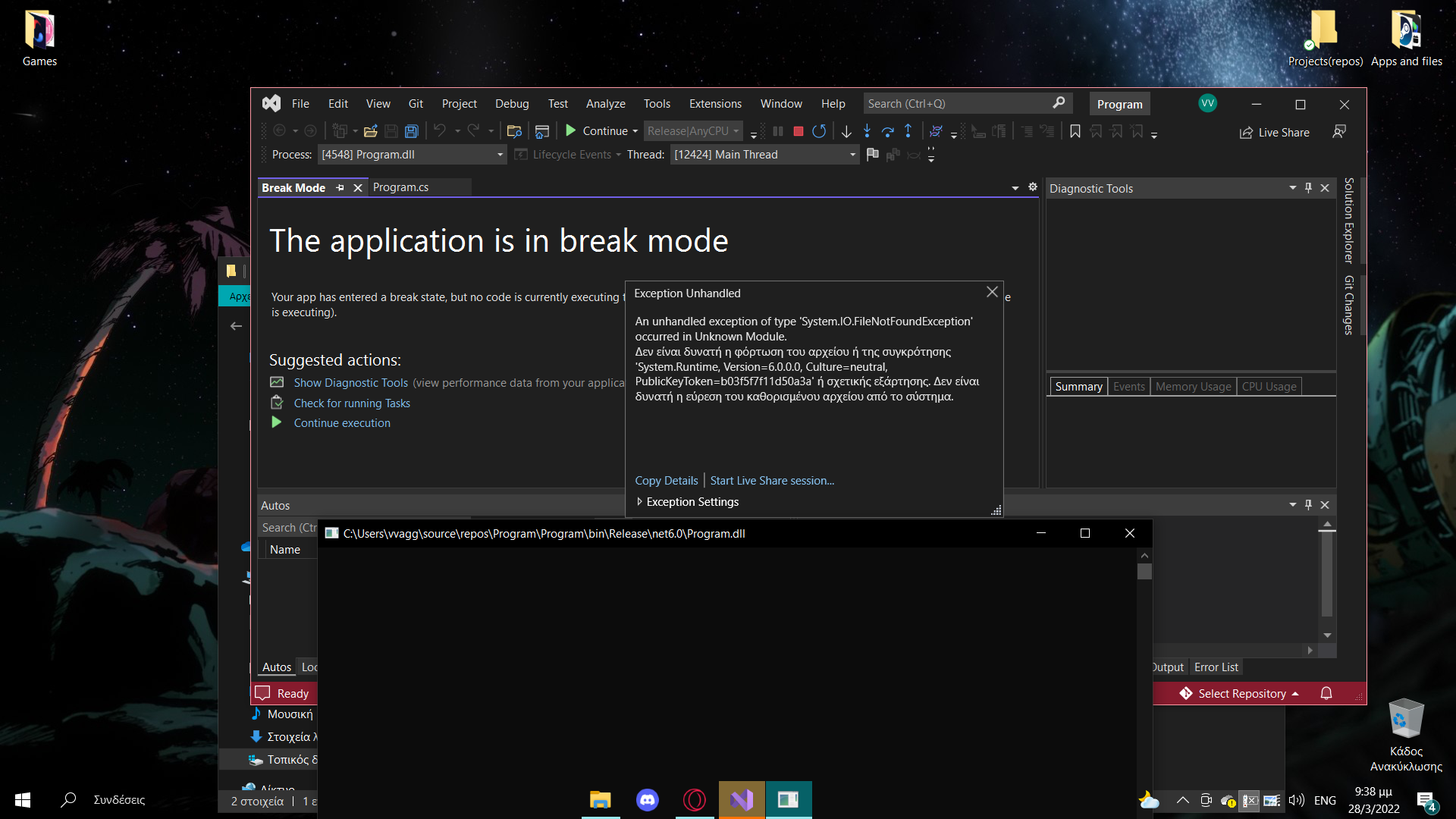Image resolution: width=1456 pixels, height=819 pixels.
Task: Click the Step Into arrow icon
Action: point(867,130)
